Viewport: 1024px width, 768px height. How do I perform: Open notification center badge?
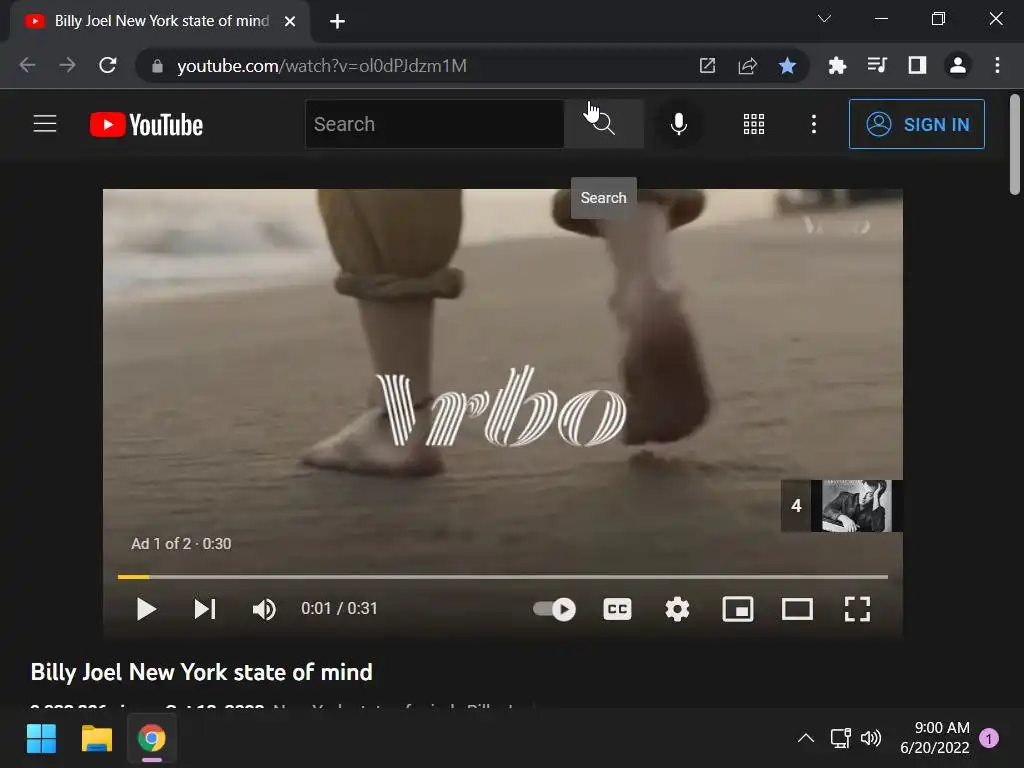[989, 738]
